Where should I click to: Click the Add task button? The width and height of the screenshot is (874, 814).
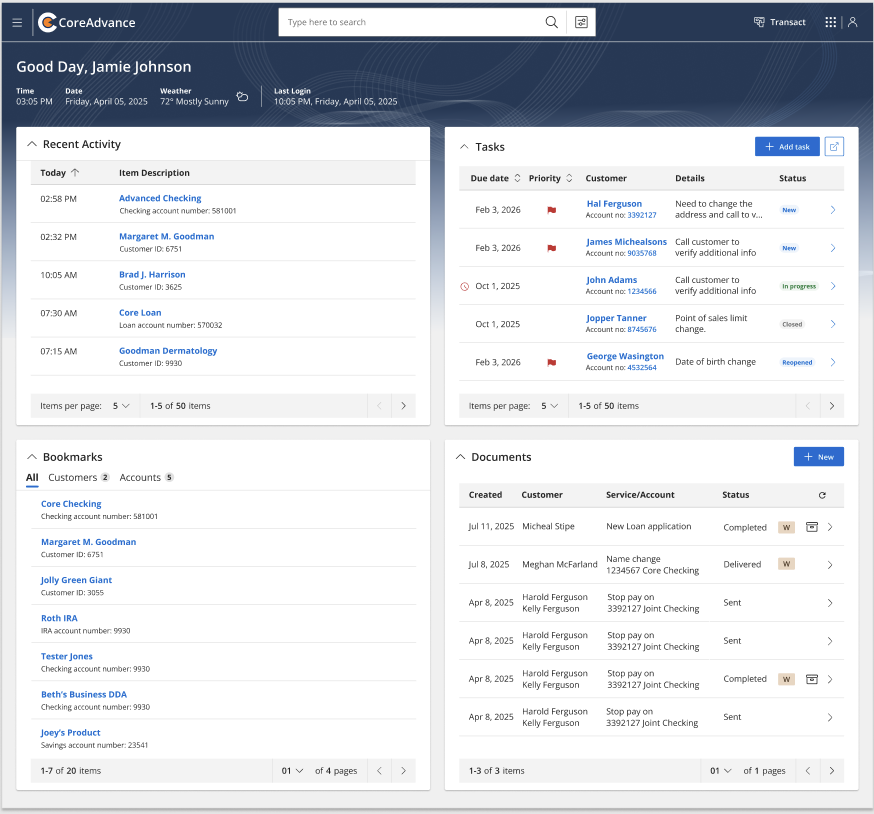(x=787, y=147)
